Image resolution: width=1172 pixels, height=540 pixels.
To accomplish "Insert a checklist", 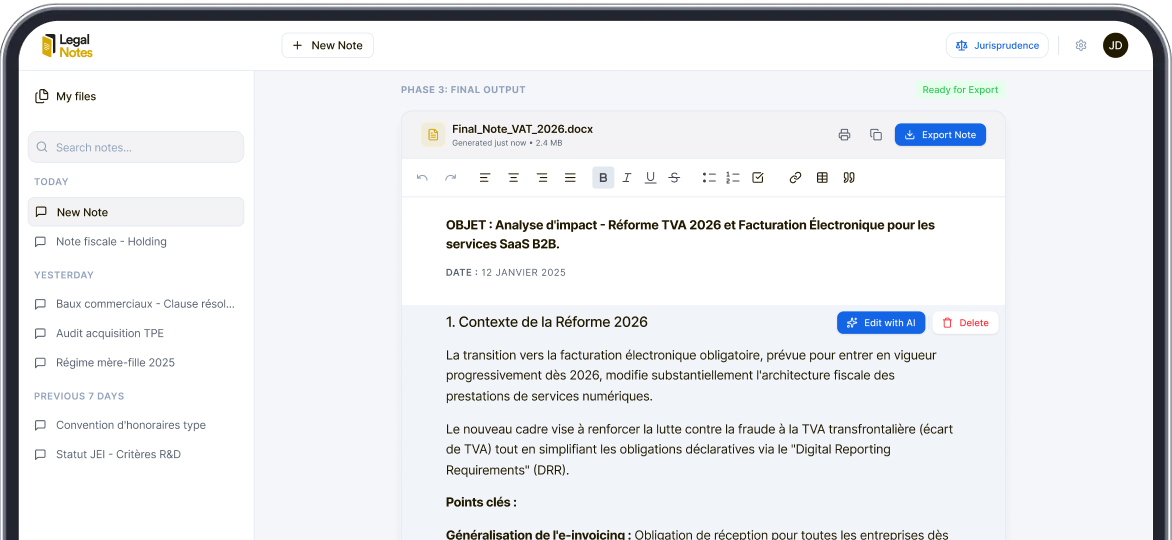I will click(757, 178).
